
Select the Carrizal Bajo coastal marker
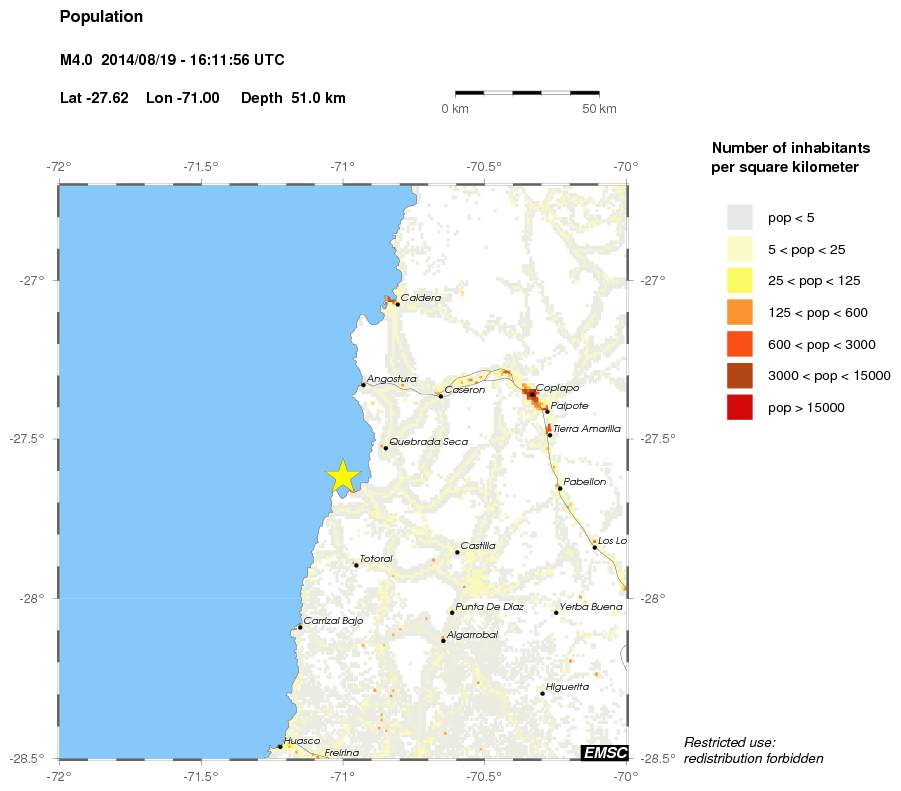(300, 627)
